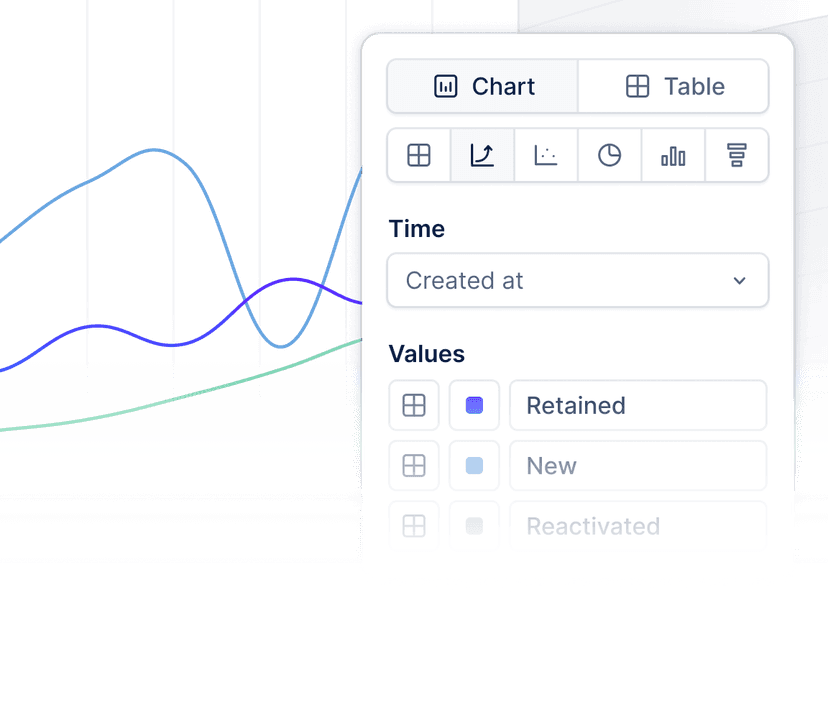828x722 pixels.
Task: Toggle the Reactivated series visibility
Action: pos(474,523)
